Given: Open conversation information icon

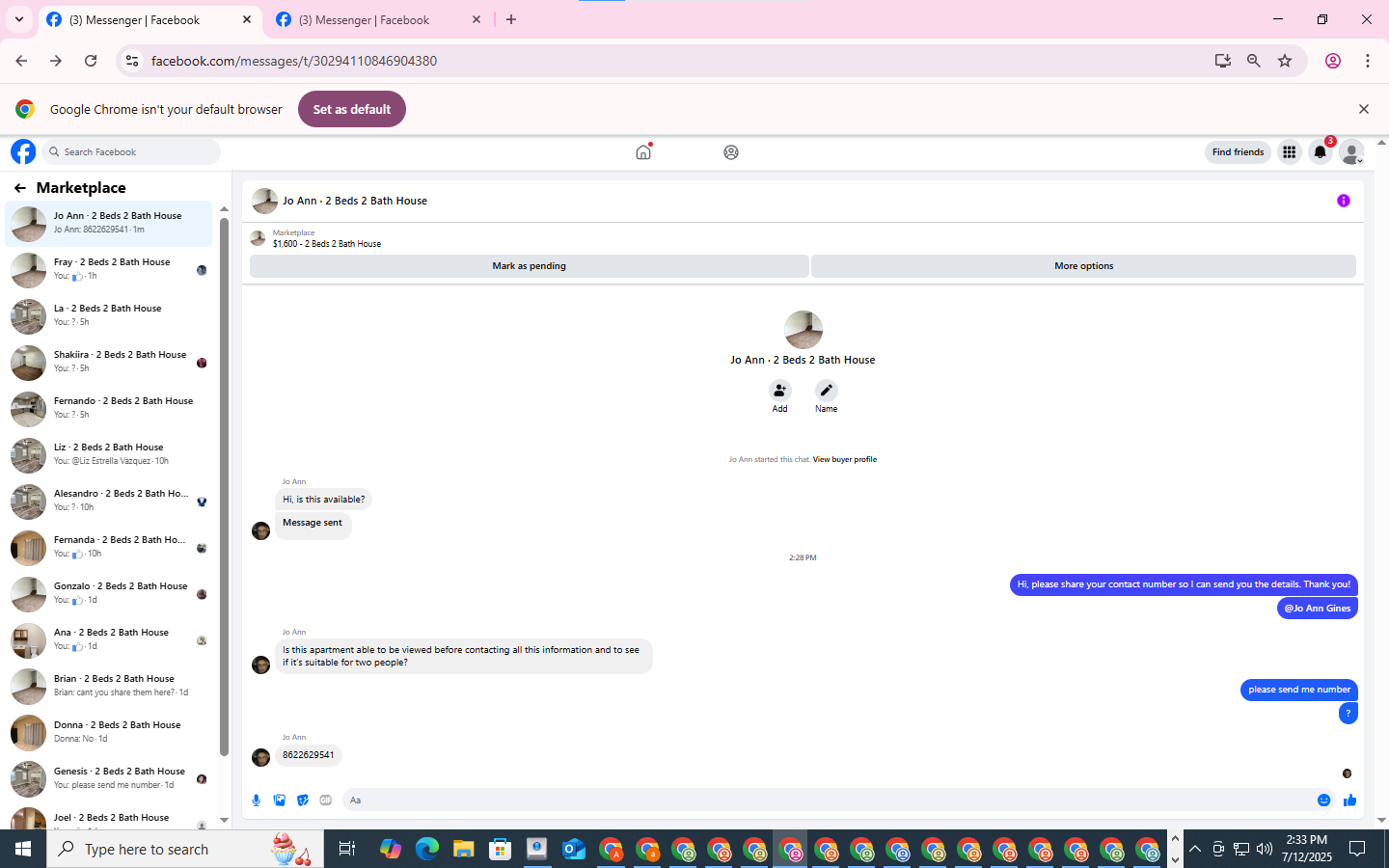Looking at the screenshot, I should pyautogui.click(x=1344, y=201).
